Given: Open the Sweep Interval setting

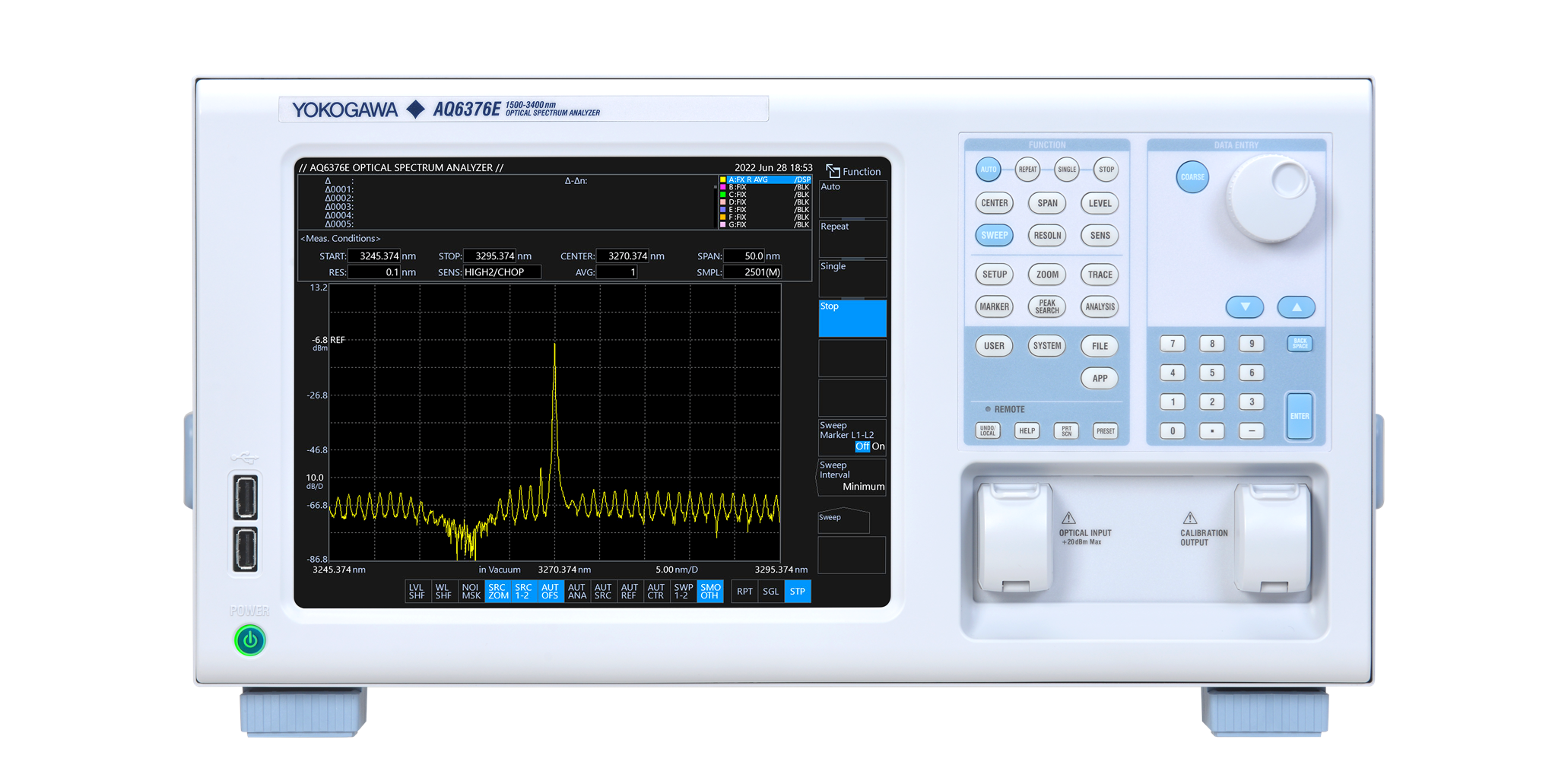Looking at the screenshot, I should click(x=852, y=477).
